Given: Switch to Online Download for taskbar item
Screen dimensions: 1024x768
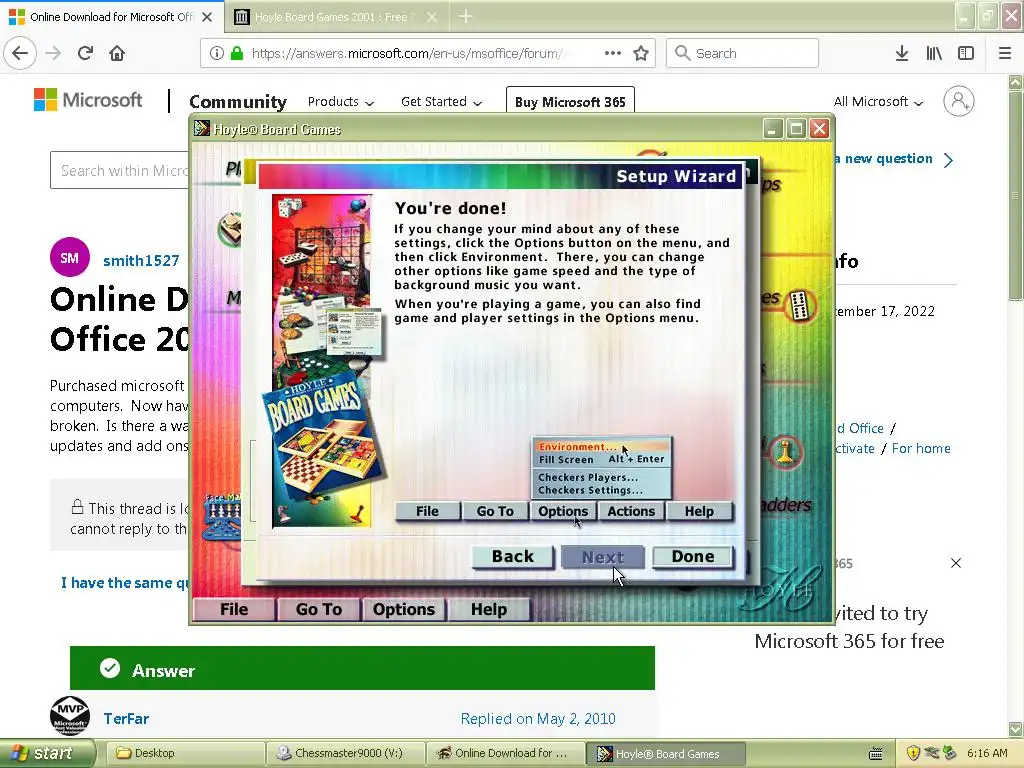Looking at the screenshot, I should pos(505,753).
